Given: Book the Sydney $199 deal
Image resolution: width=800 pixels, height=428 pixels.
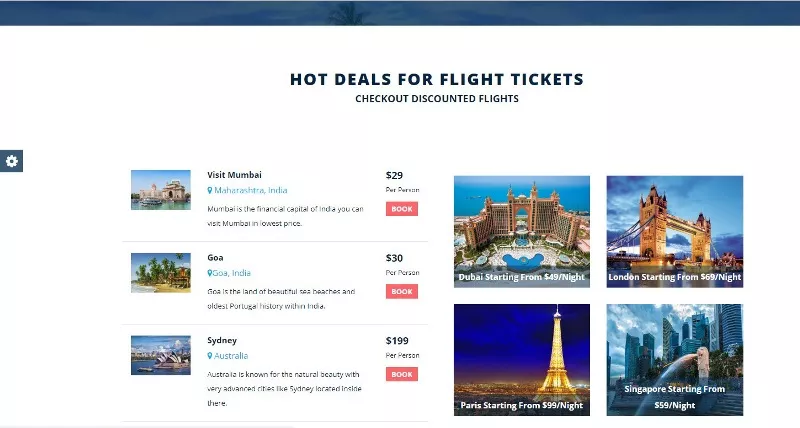Looking at the screenshot, I should (401, 374).
